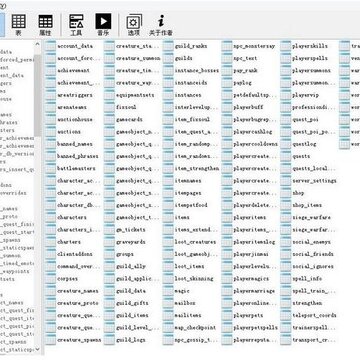Select the playermarriage table name
Viewport: 360px width, 360px height.
[254, 291]
